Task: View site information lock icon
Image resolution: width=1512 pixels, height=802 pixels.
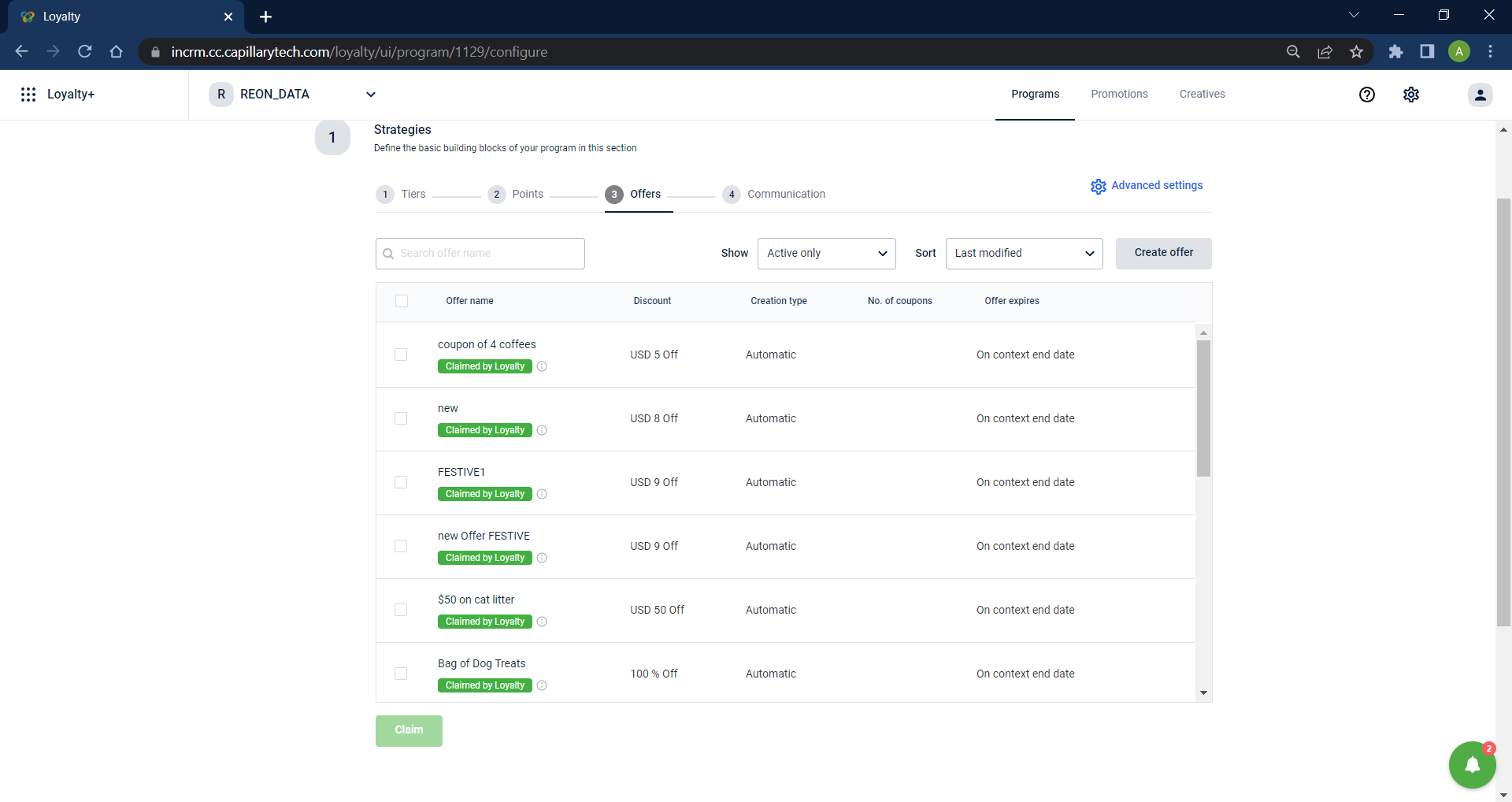Action: [155, 52]
